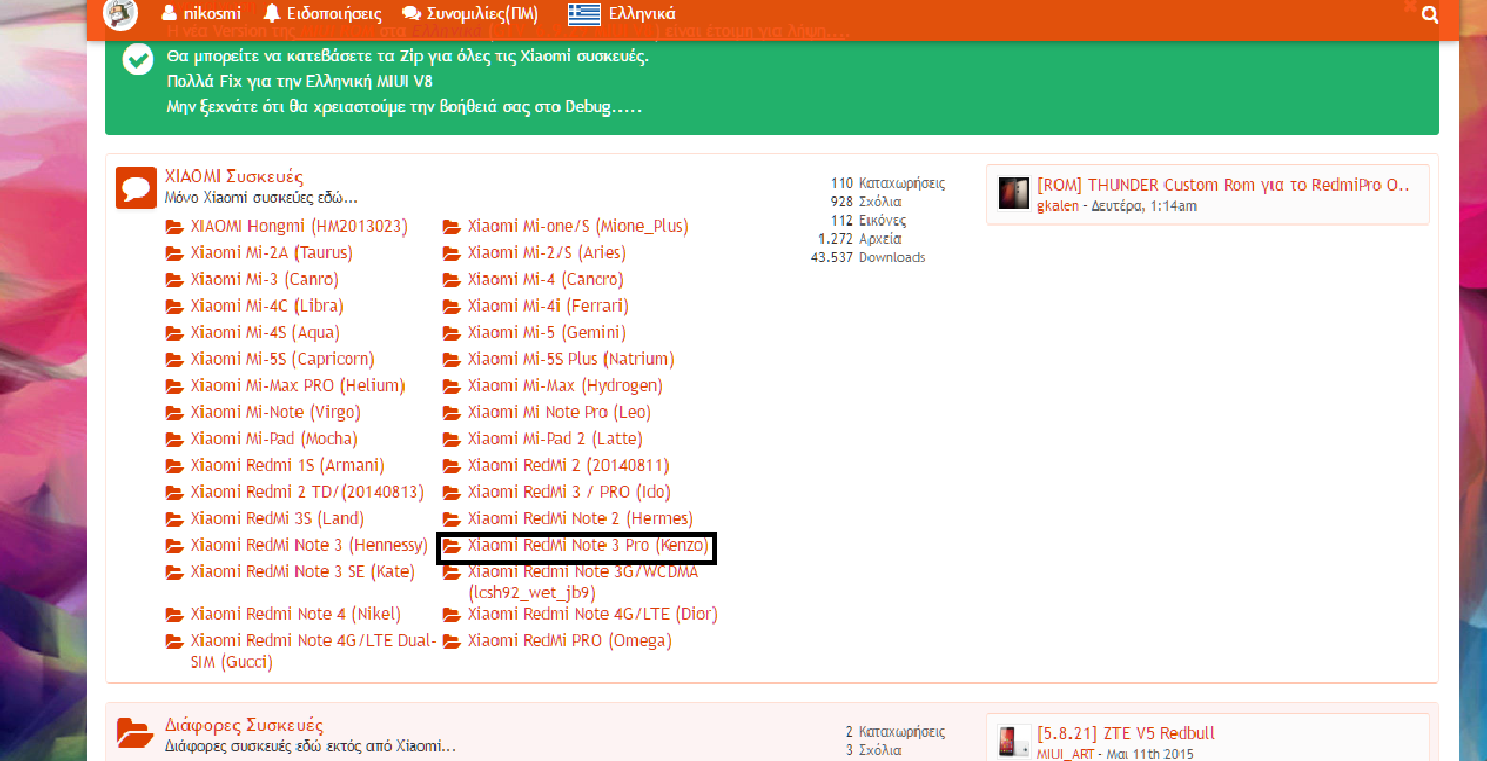Open Xiaomi RedMi 3S (Land) folder

pyautogui.click(x=277, y=518)
